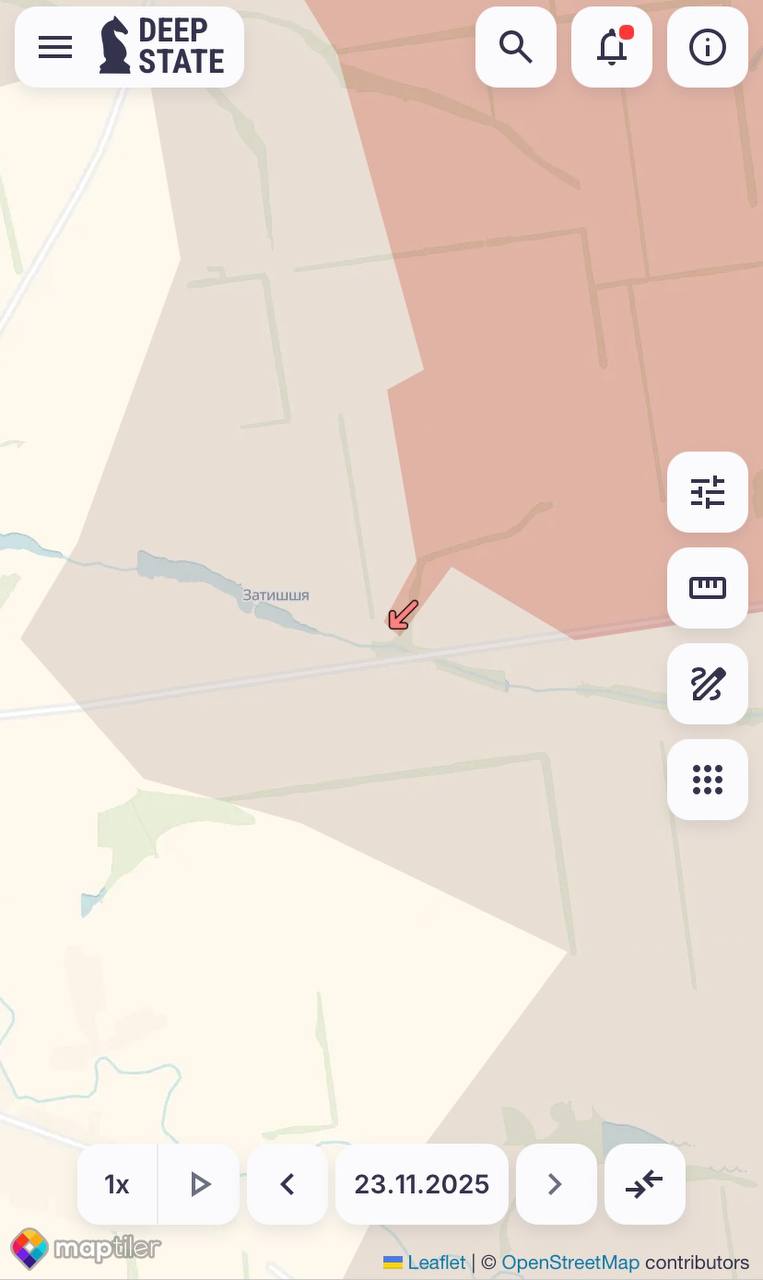Go to next date
Viewport: 763px width, 1280px height.
click(x=556, y=1185)
